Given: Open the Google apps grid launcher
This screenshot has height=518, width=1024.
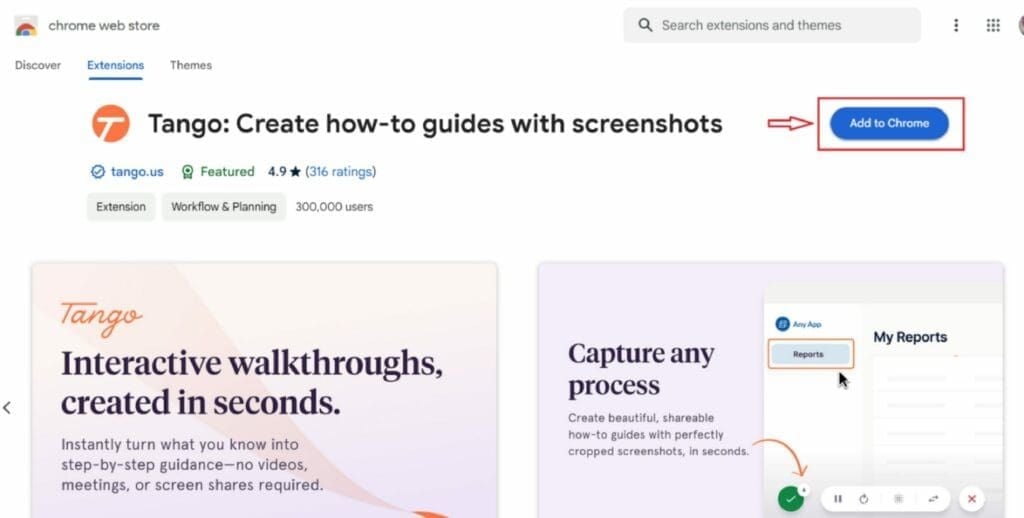Looking at the screenshot, I should (x=993, y=26).
